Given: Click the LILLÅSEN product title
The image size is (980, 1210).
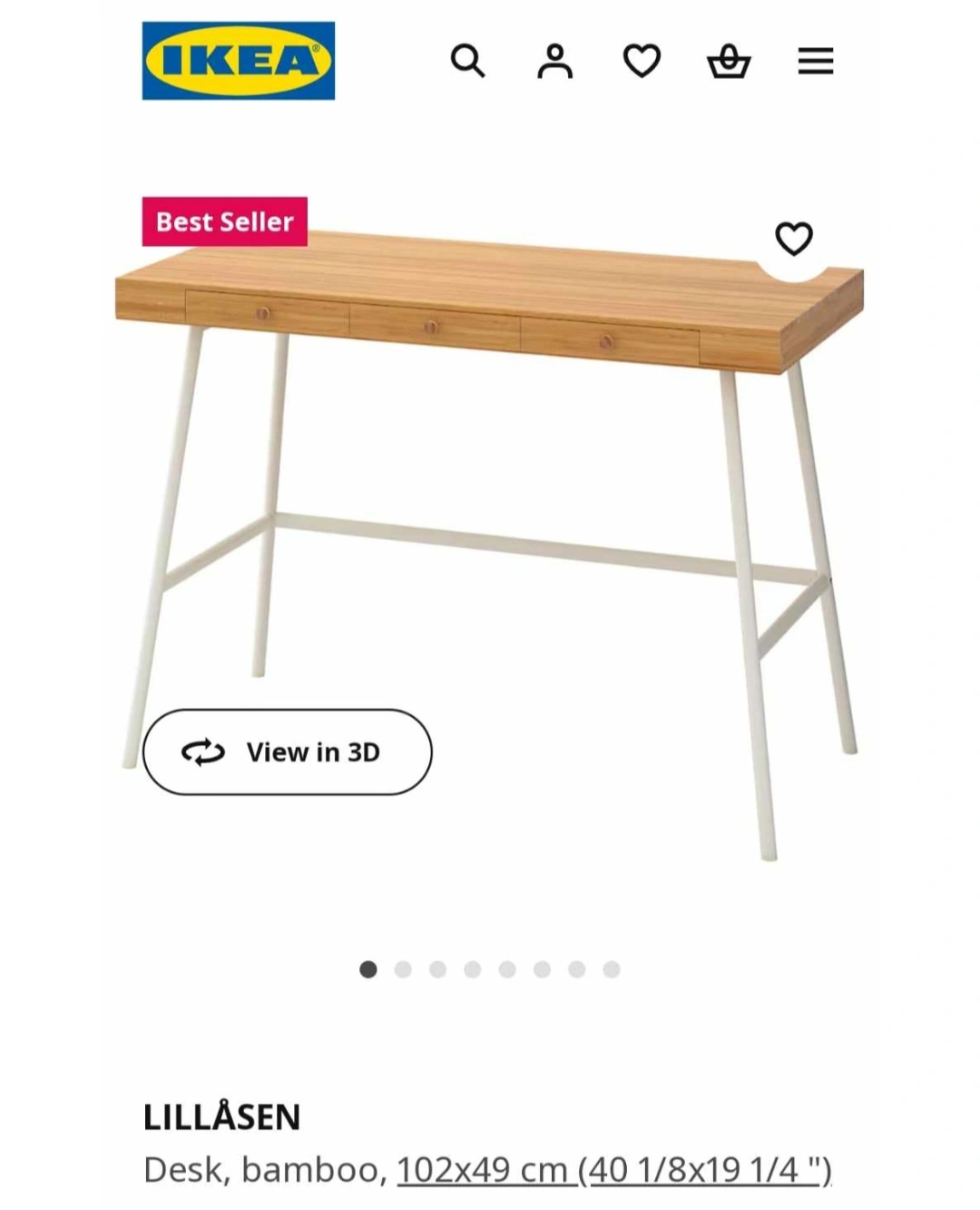Looking at the screenshot, I should coord(222,1117).
